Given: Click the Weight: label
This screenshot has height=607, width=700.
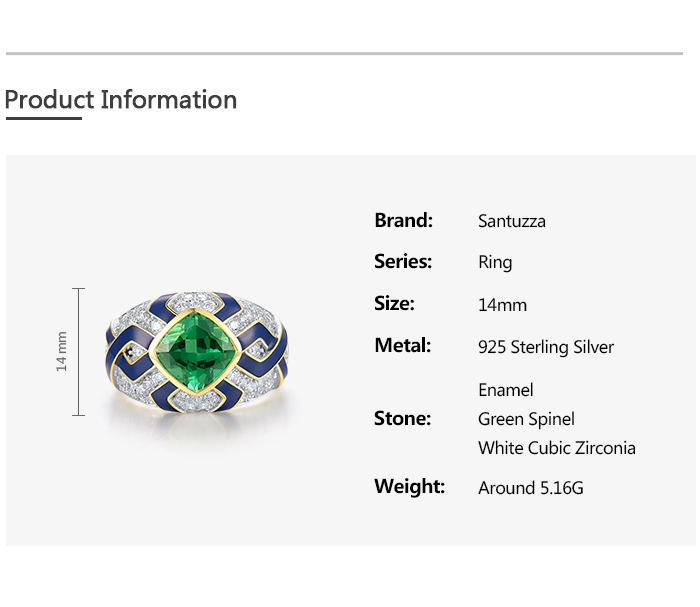Looking at the screenshot, I should pos(409,487).
